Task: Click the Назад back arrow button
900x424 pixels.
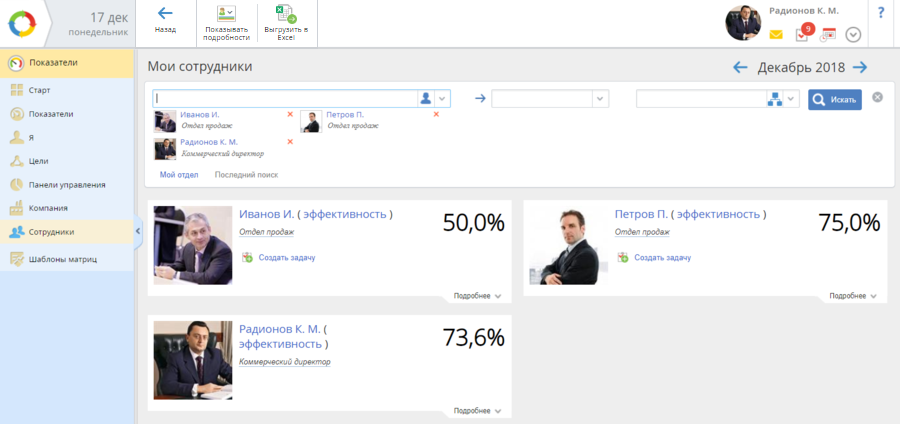Action: (x=165, y=20)
